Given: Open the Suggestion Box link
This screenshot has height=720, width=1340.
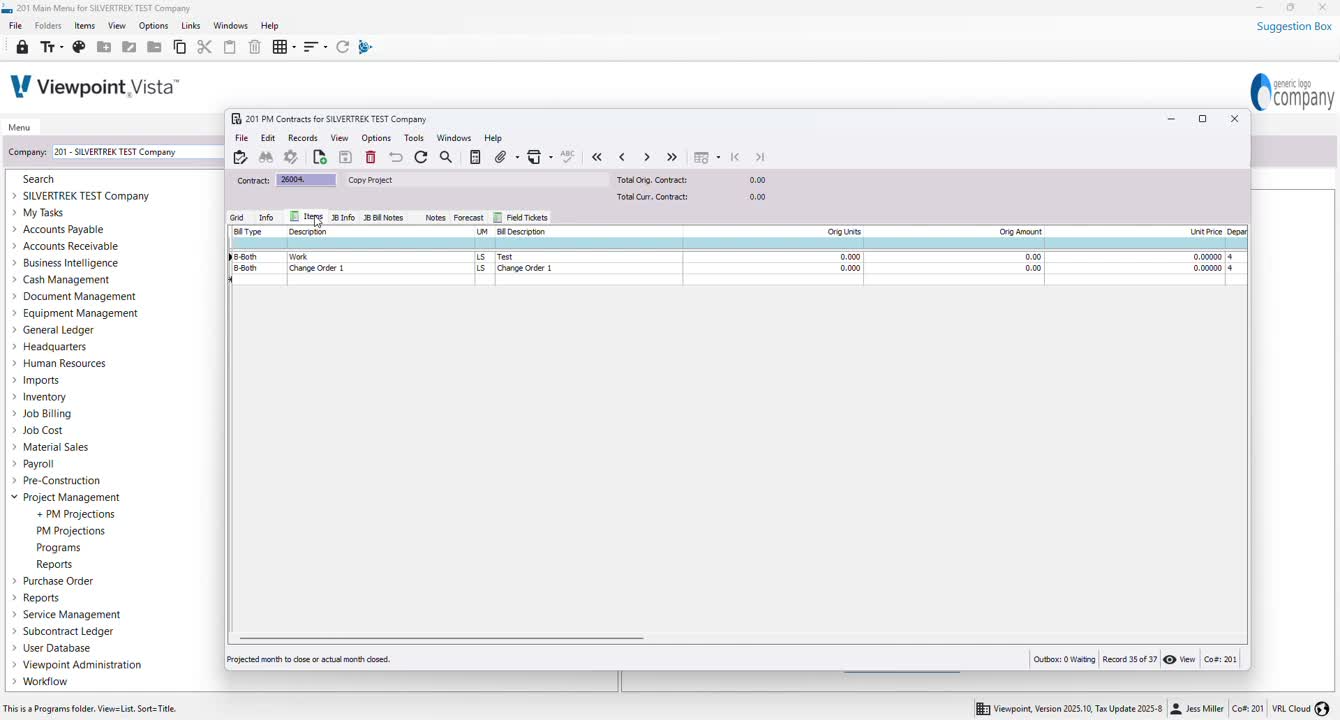Looking at the screenshot, I should pyautogui.click(x=1294, y=27).
